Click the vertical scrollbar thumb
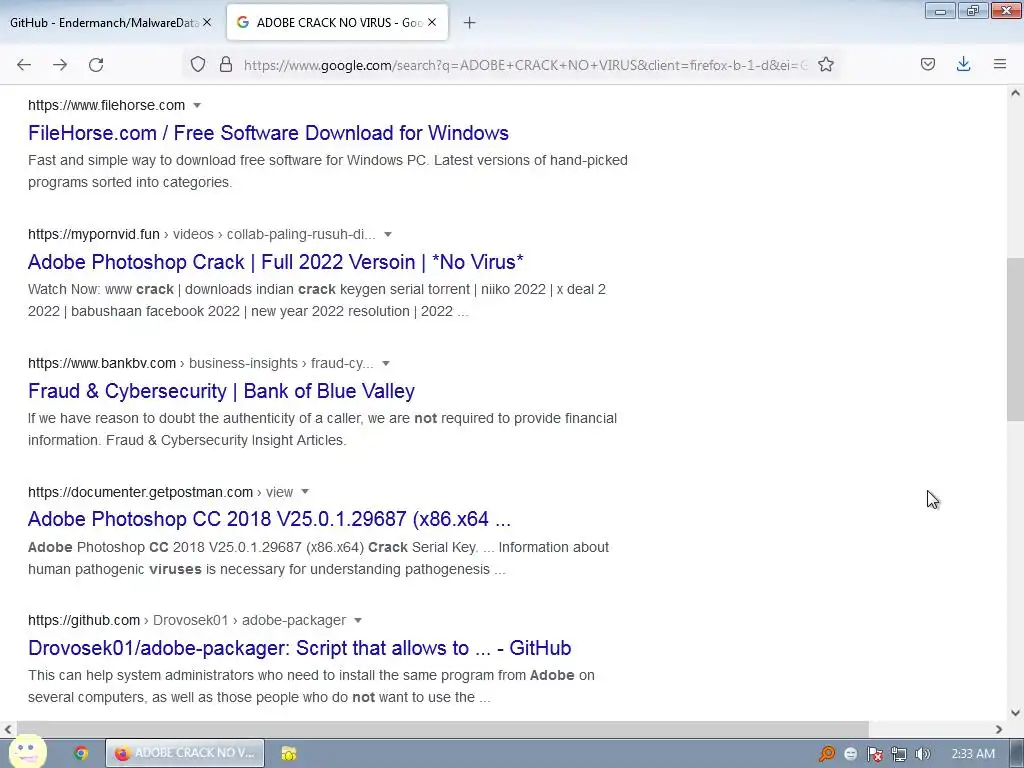1024x768 pixels. click(1015, 340)
